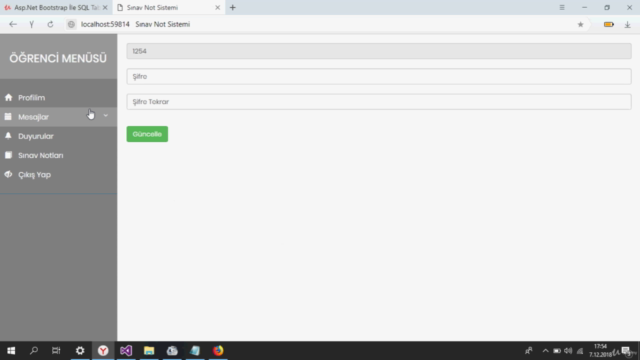Open File Explorer from taskbar
The height and width of the screenshot is (360, 640).
point(149,351)
